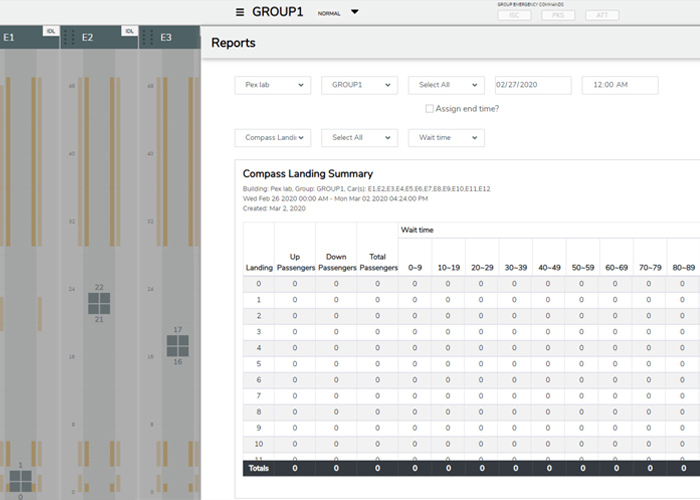Click the Created: Mar 2, 2020 line
The height and width of the screenshot is (500, 700).
coord(274,208)
